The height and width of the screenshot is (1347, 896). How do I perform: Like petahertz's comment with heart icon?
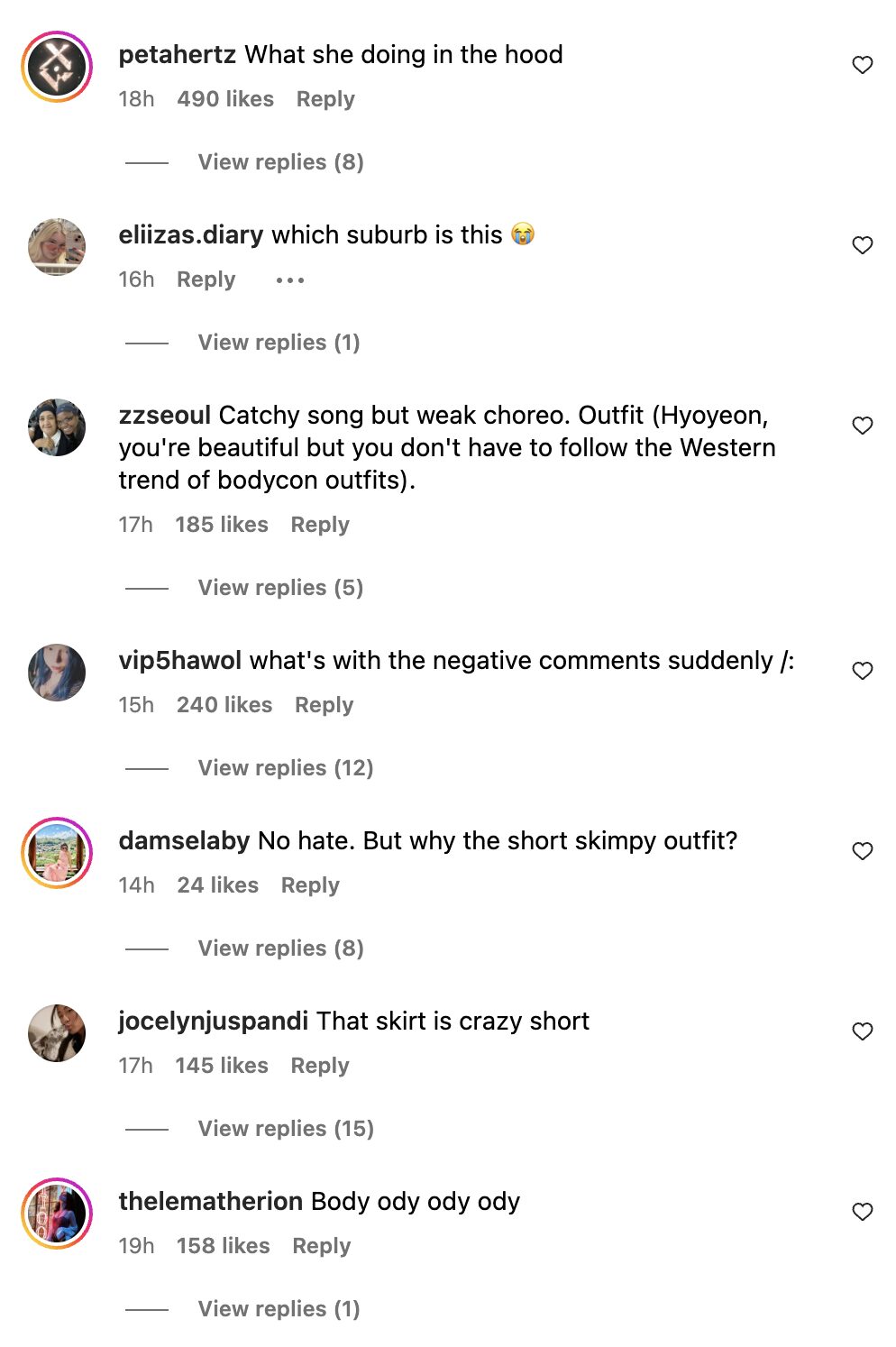862,65
